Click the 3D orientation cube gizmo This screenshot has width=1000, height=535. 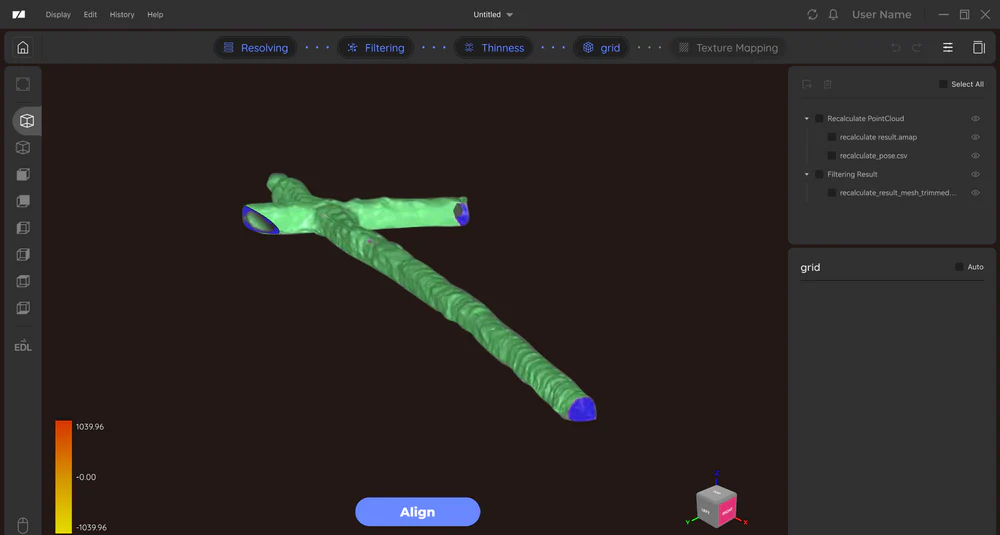tap(716, 503)
